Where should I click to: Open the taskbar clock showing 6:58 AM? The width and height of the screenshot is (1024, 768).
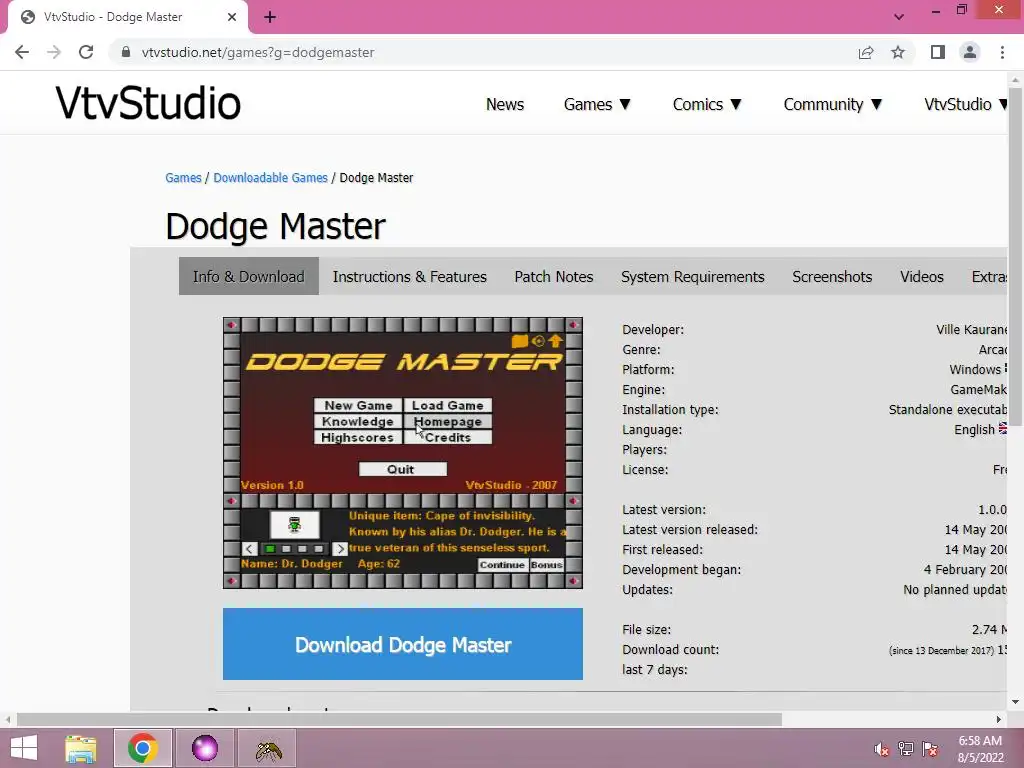pos(980,749)
